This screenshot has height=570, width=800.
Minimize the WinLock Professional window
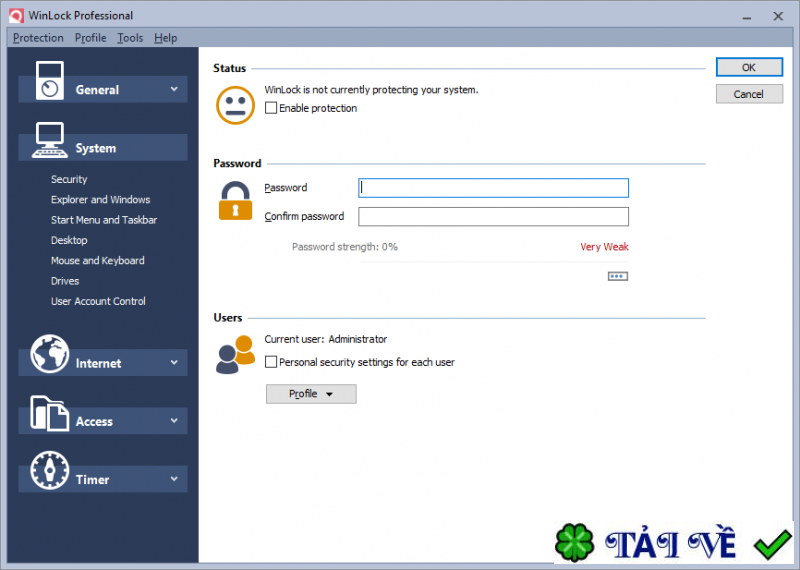tap(747, 16)
